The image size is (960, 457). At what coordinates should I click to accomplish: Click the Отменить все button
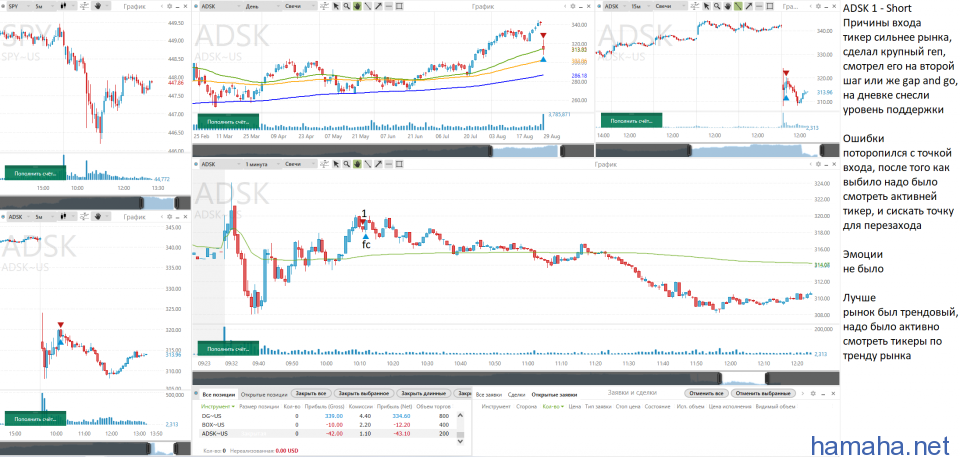[x=708, y=393]
